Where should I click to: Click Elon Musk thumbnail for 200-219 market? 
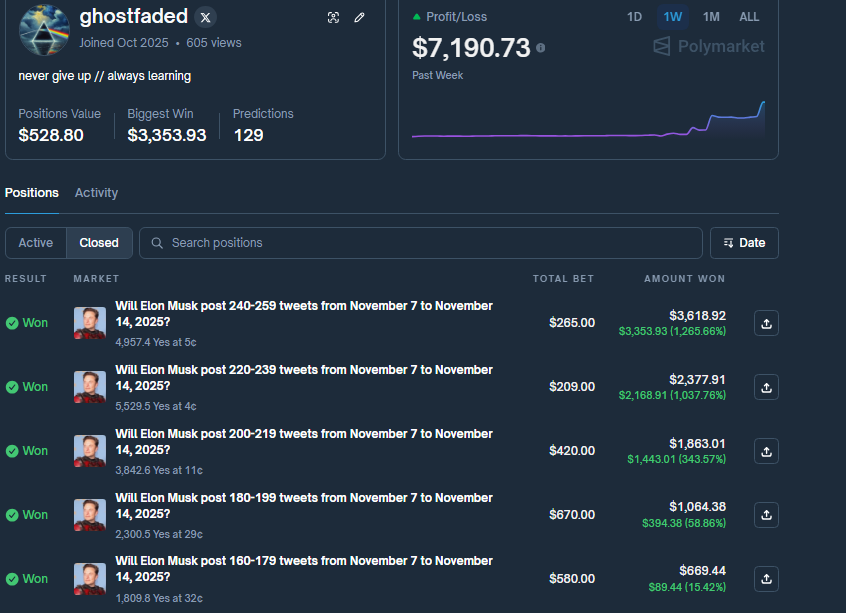[90, 451]
